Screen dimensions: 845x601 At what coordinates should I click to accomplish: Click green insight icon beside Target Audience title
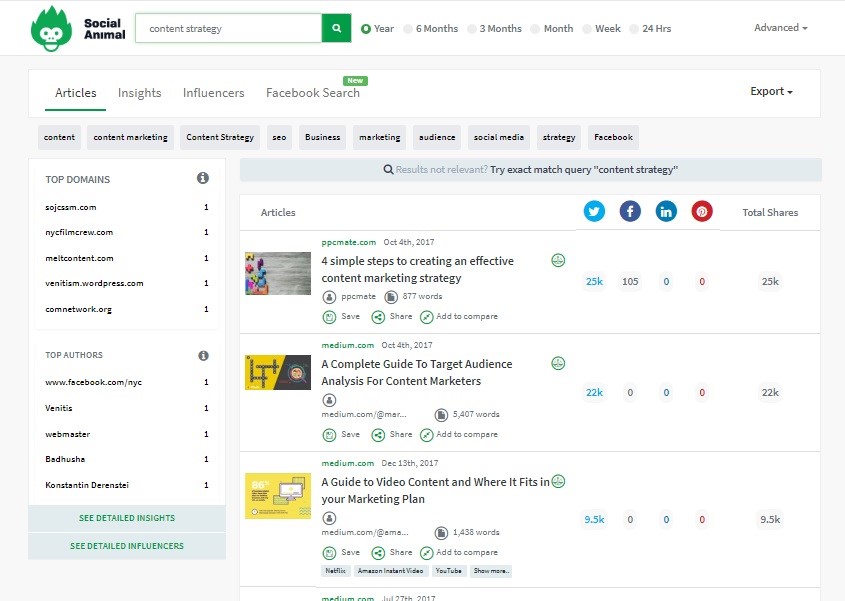pyautogui.click(x=558, y=363)
